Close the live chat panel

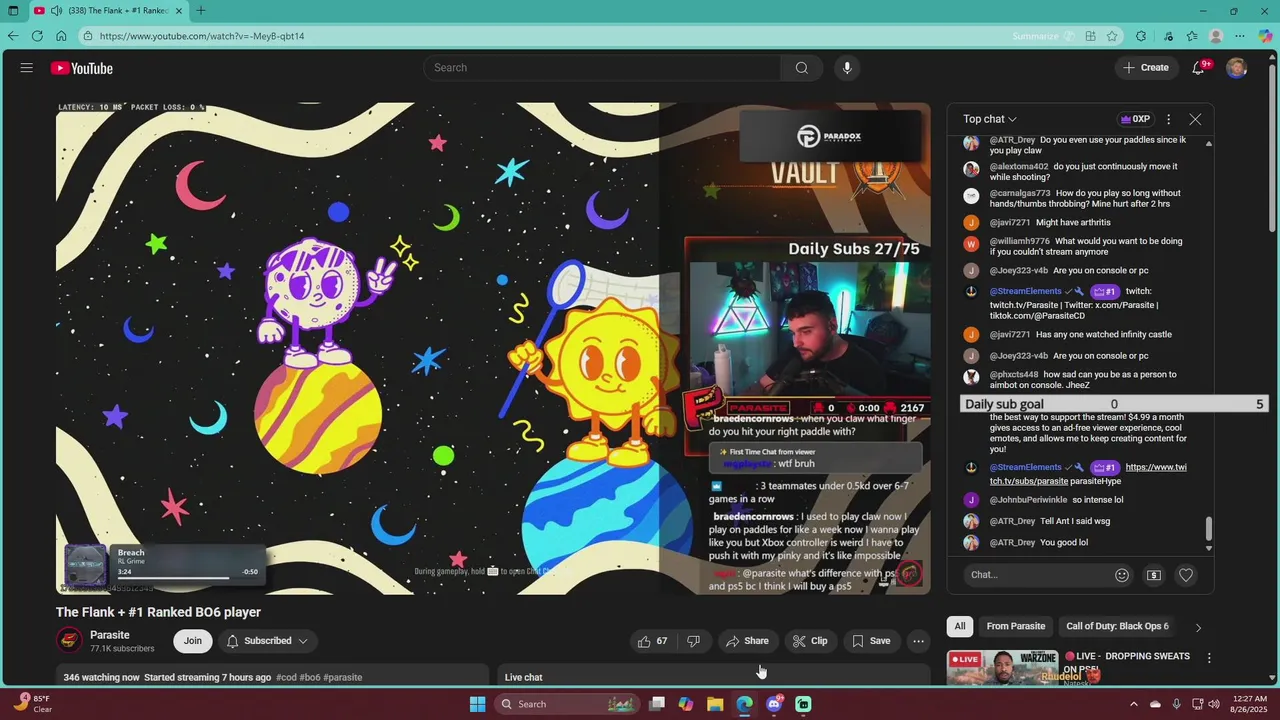[x=1195, y=119]
